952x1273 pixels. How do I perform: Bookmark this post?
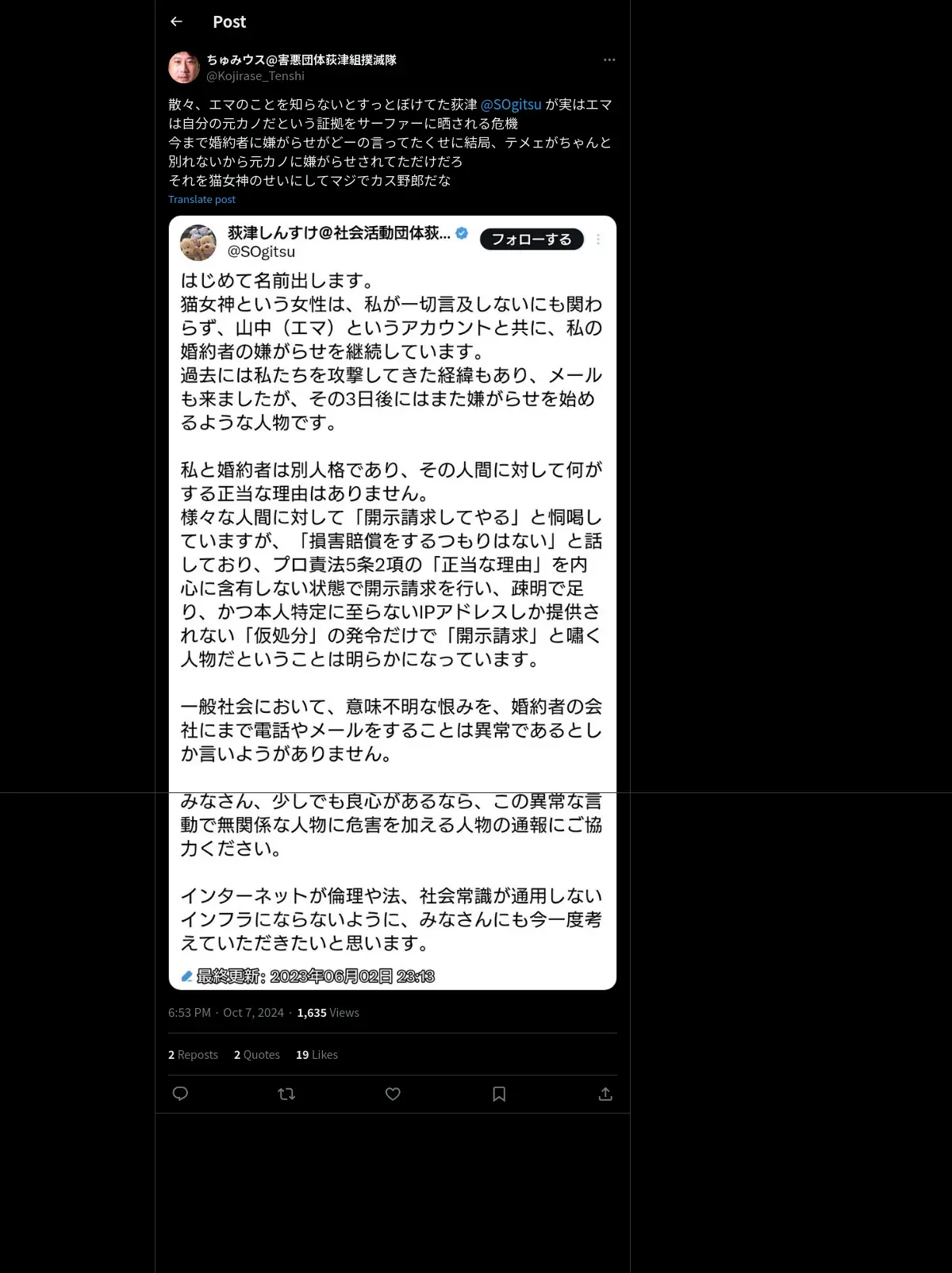coord(499,1094)
